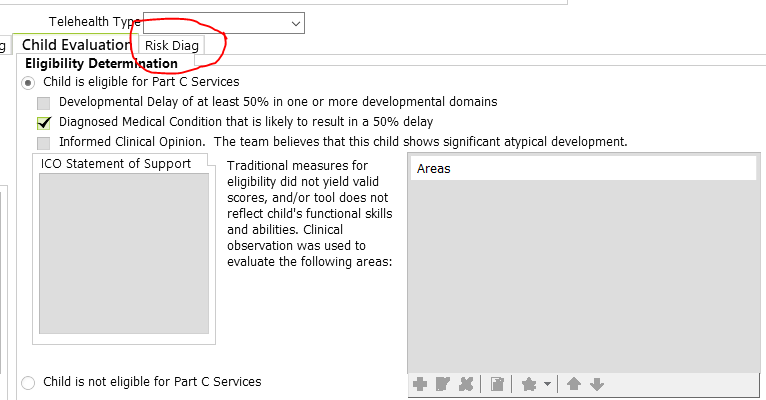Click the clipboard icon in Areas toolbar
This screenshot has height=400, width=766.
tap(497, 384)
